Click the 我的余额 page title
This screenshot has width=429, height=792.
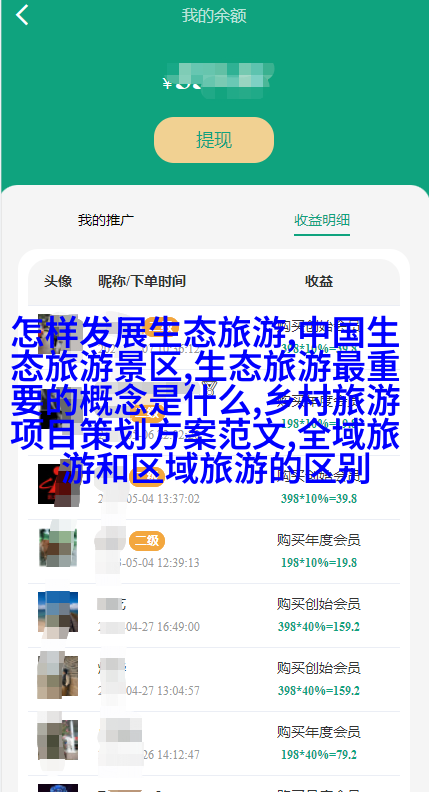pos(214,16)
